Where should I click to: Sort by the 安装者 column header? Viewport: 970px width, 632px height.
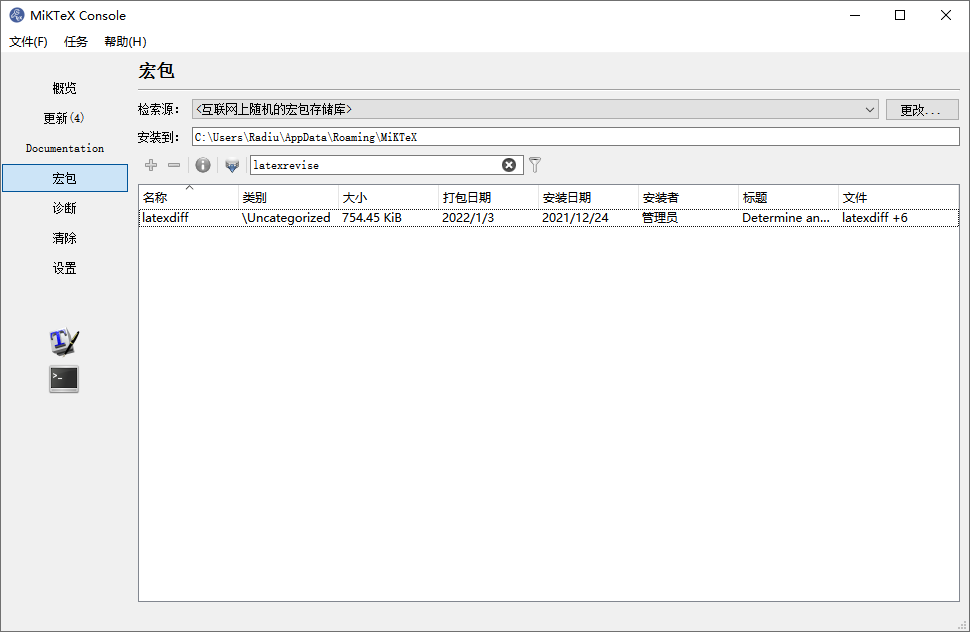(689, 197)
